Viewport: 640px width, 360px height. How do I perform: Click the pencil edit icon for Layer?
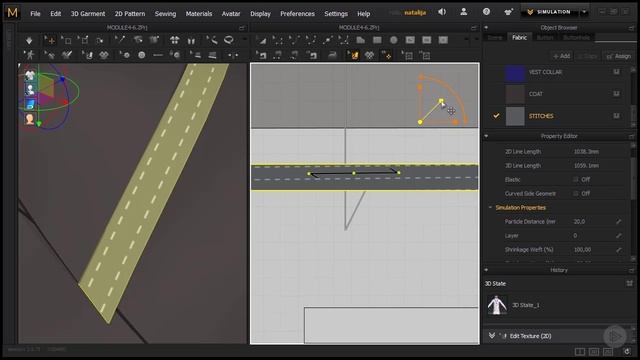point(619,236)
